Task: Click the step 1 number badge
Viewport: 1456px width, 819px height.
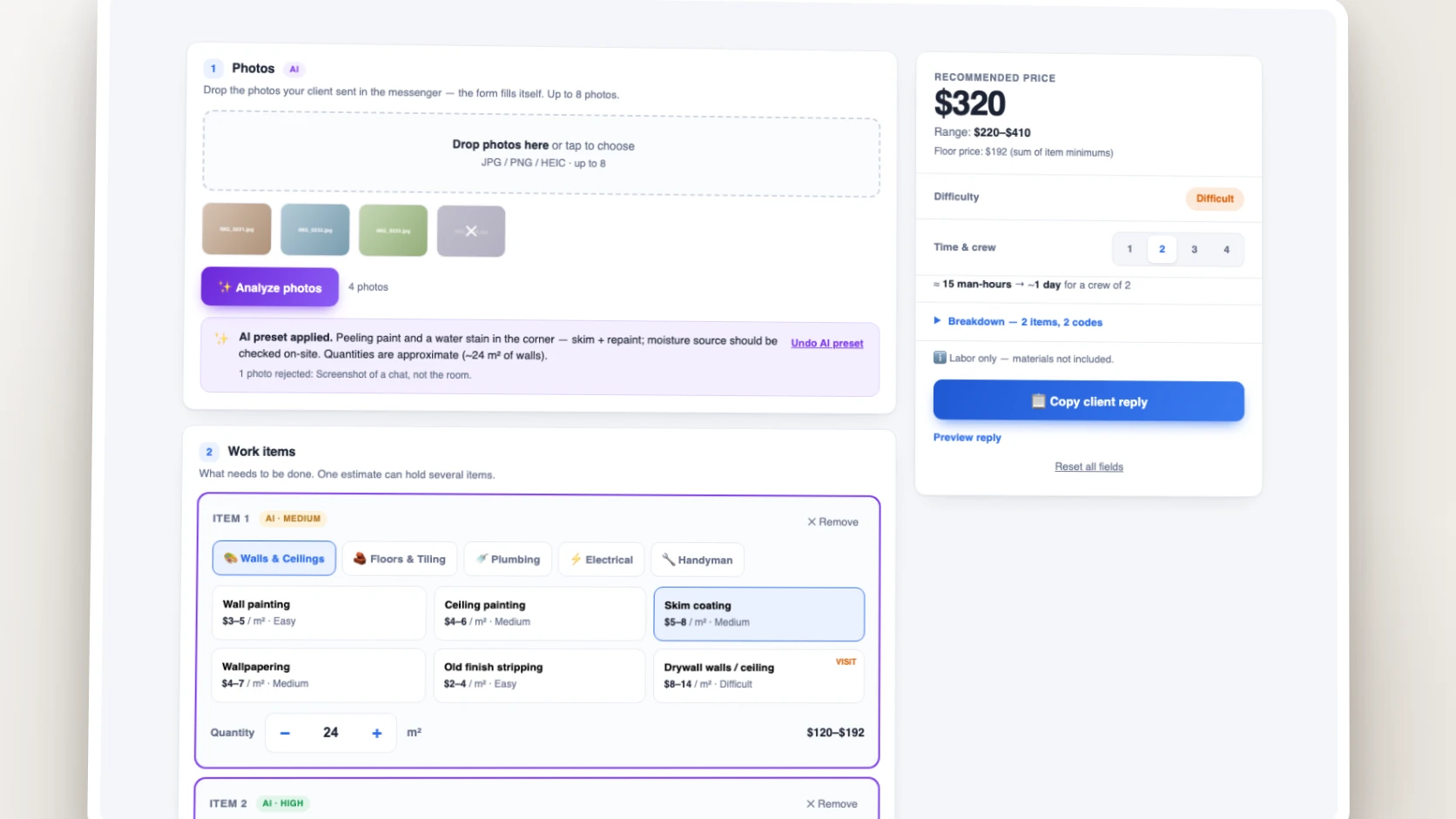Action: [213, 68]
